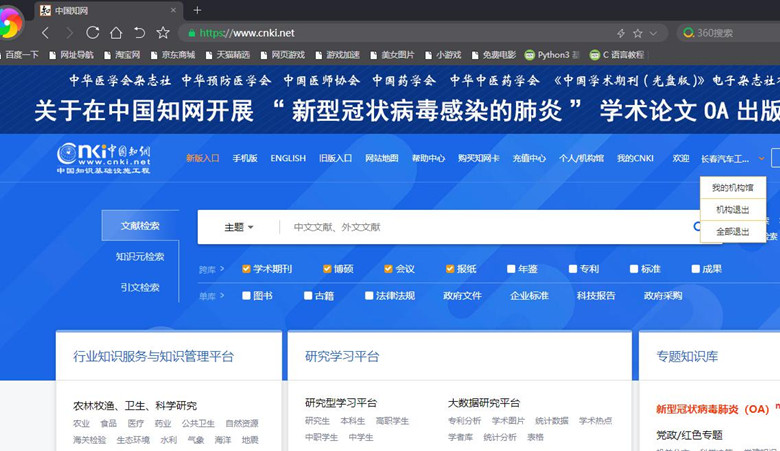Open 个人/机构馆 link

(581, 158)
